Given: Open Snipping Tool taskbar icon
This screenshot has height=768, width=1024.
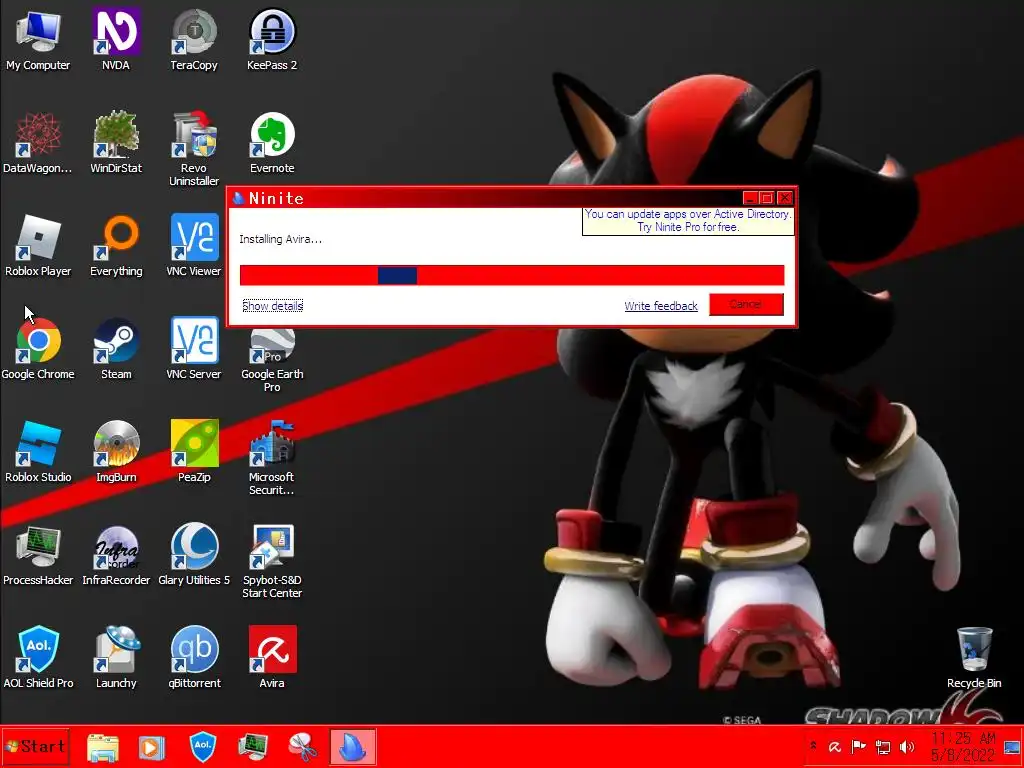Looking at the screenshot, I should (303, 747).
